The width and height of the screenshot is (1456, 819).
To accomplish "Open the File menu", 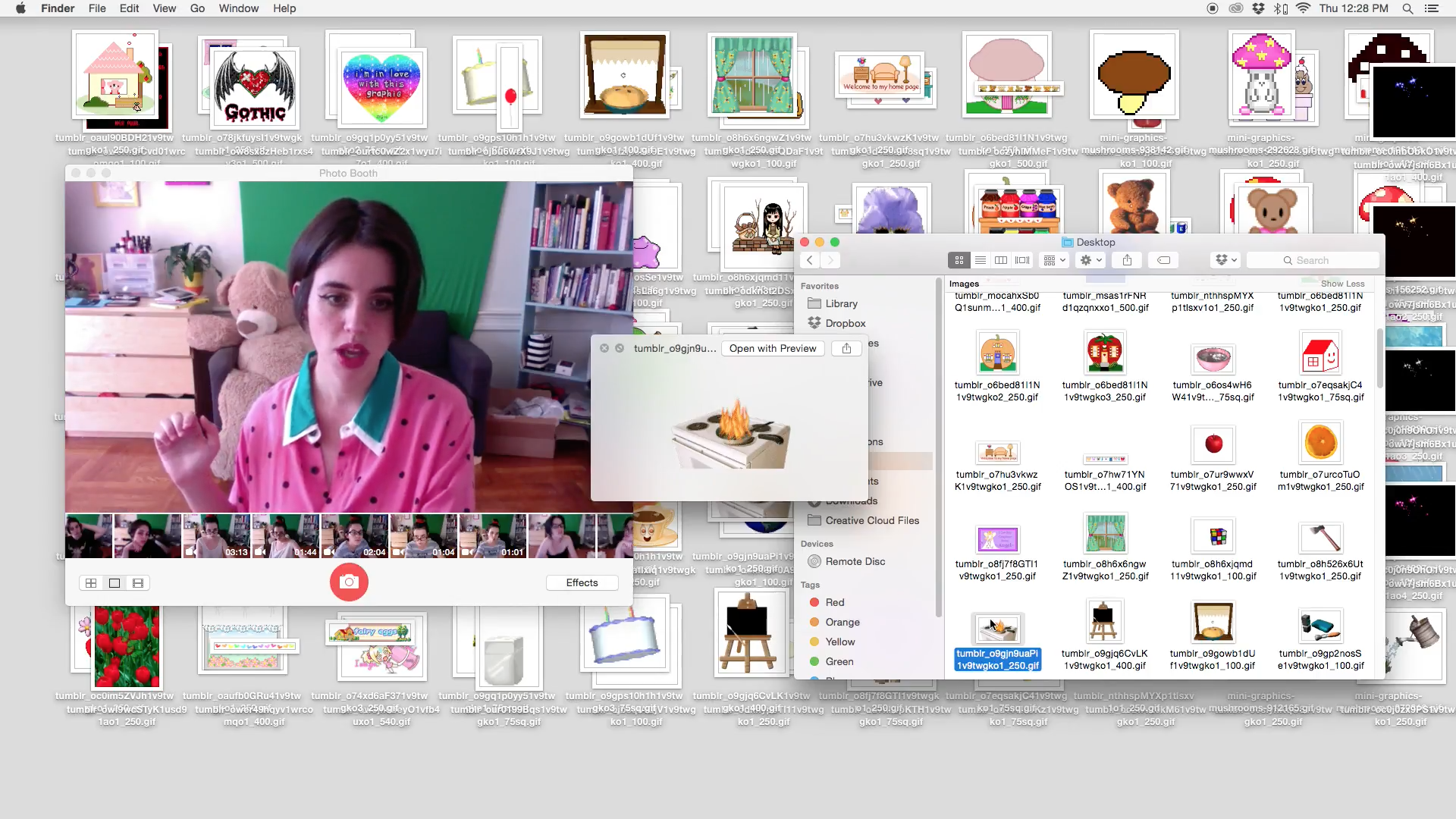I will pos(97,8).
